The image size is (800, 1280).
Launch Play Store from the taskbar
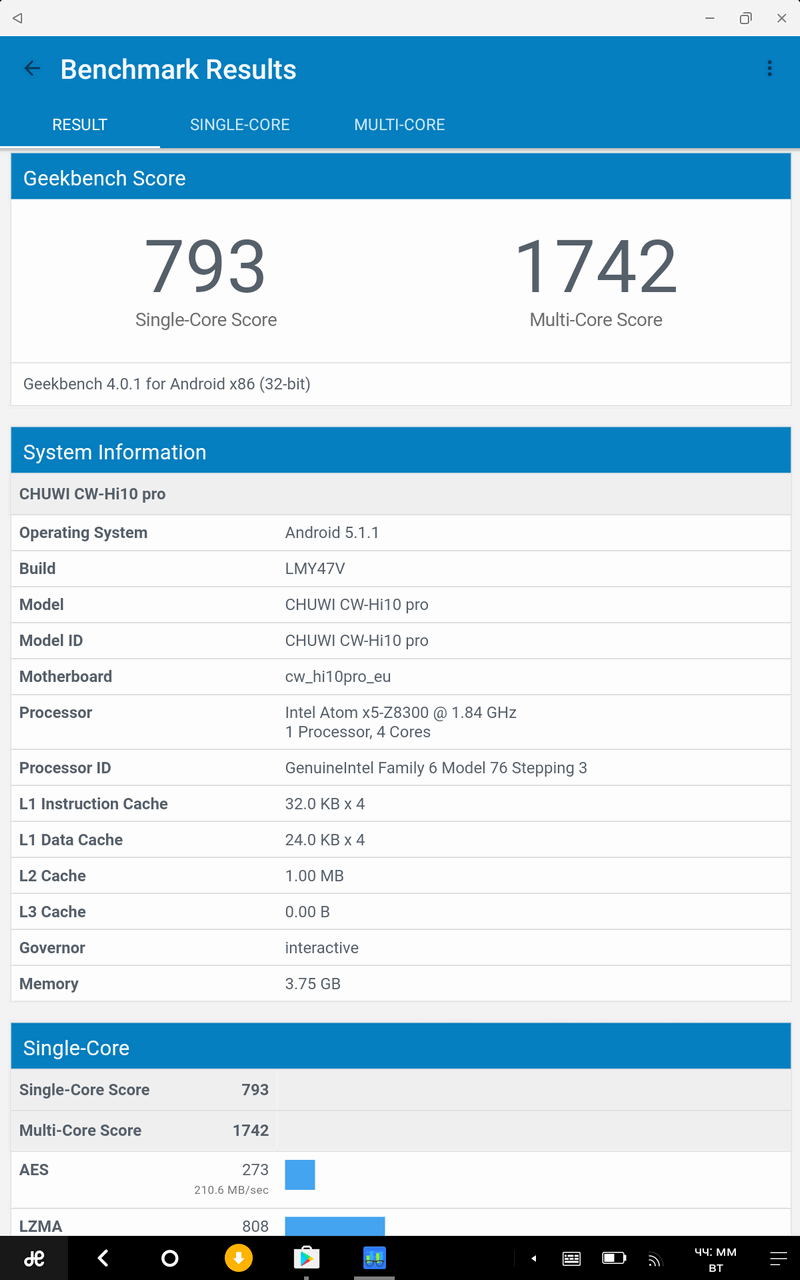click(x=306, y=1258)
